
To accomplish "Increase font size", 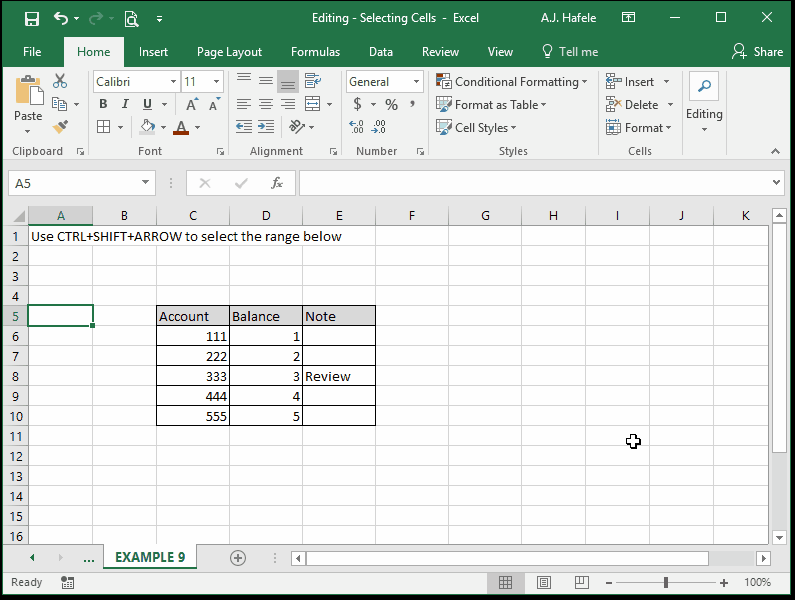I will pos(192,104).
